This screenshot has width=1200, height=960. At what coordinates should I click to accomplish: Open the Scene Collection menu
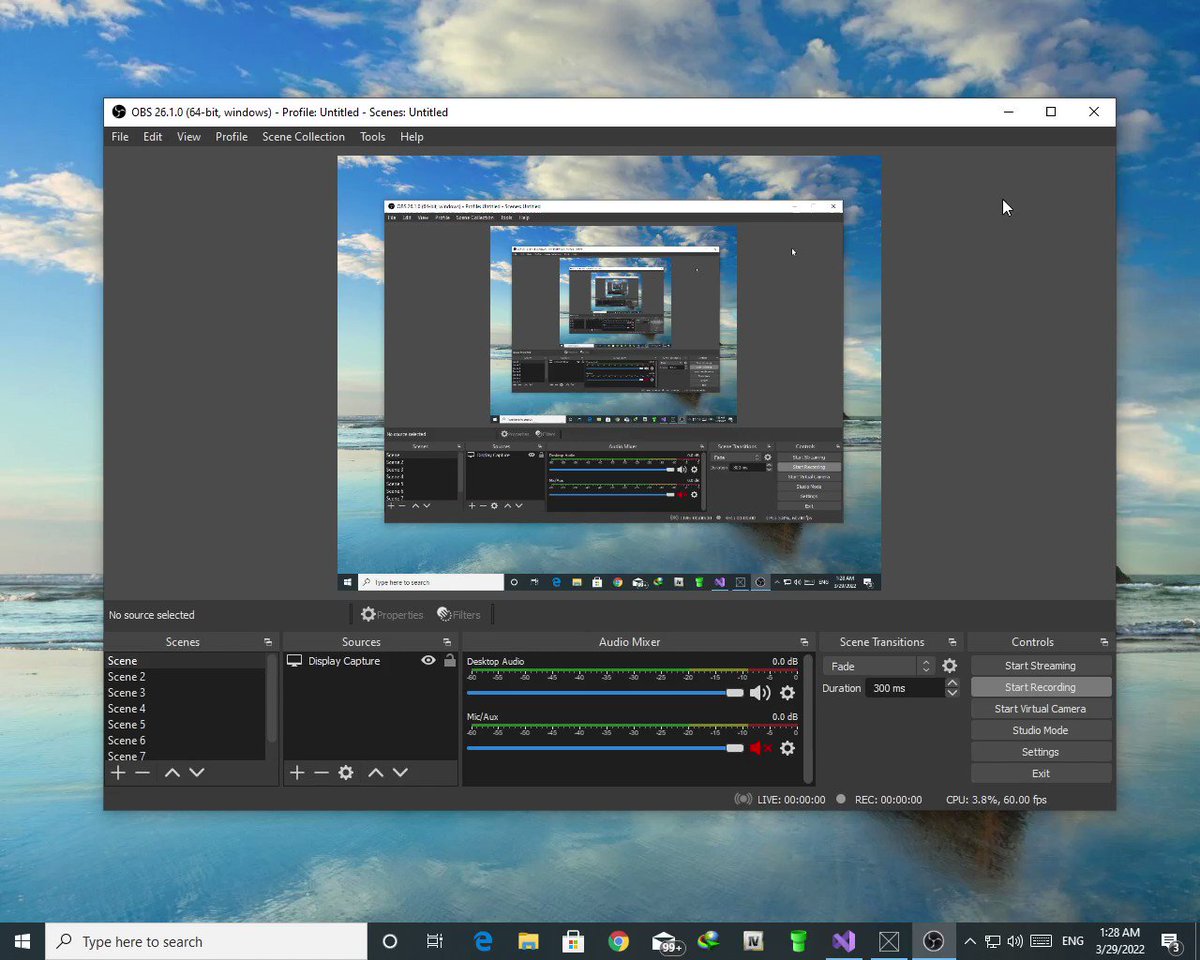[303, 137]
